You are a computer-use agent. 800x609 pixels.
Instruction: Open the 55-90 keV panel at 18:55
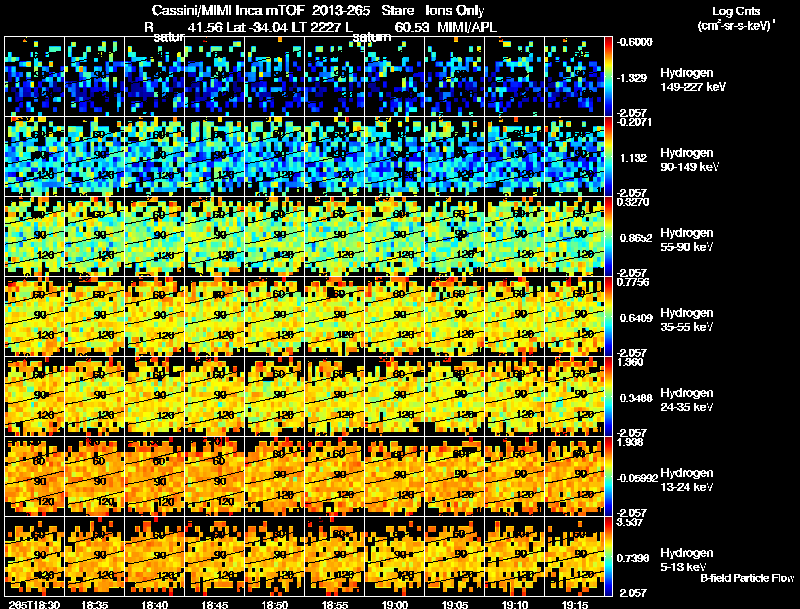335,237
